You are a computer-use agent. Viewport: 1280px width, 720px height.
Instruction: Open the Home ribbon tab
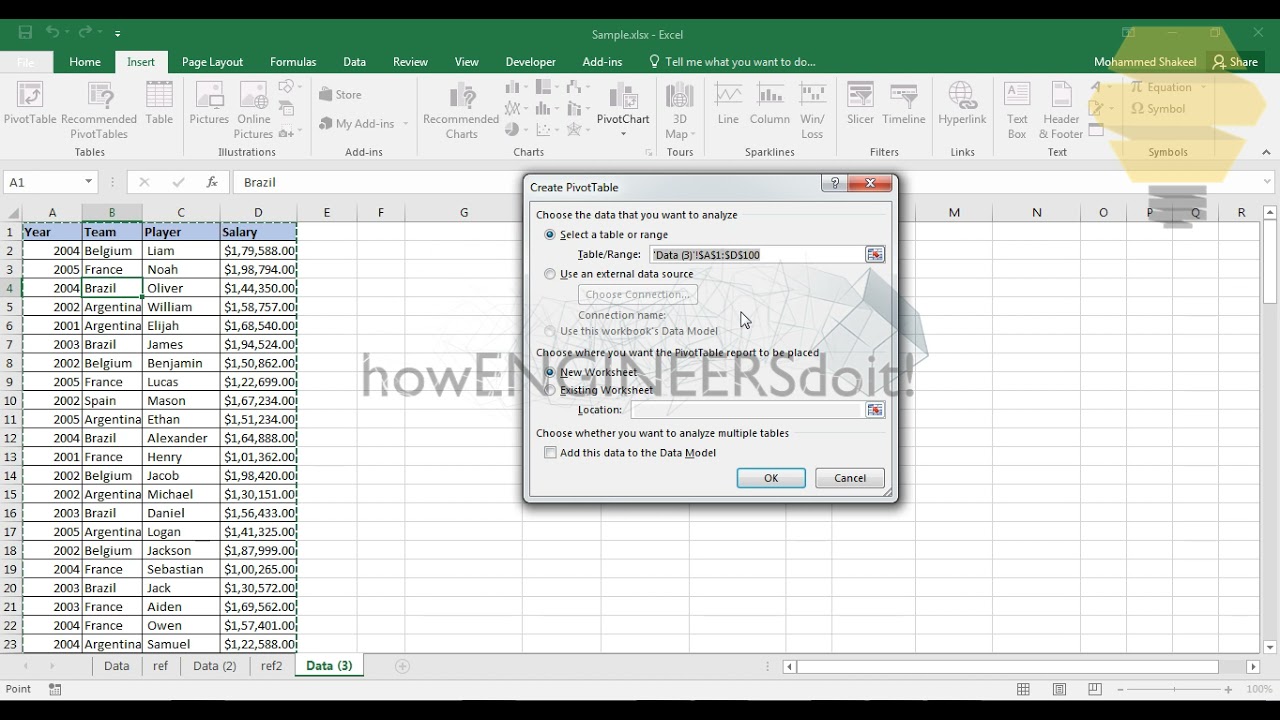85,62
